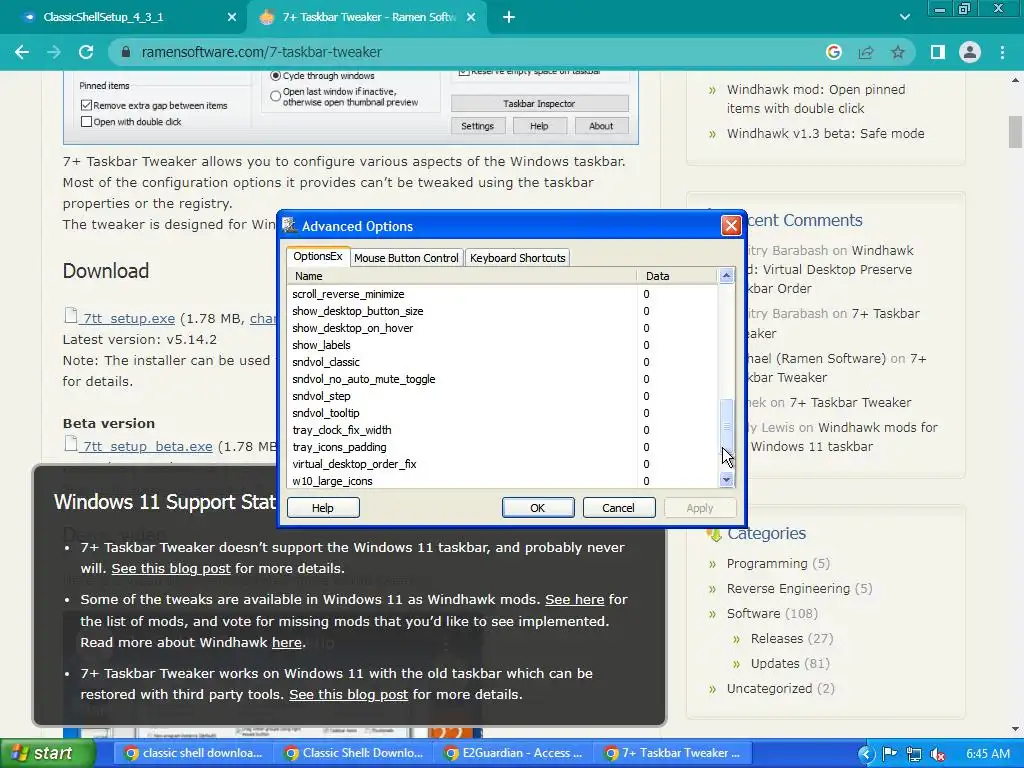
Task: Click the page scrollbar thumb
Action: (x=1015, y=133)
